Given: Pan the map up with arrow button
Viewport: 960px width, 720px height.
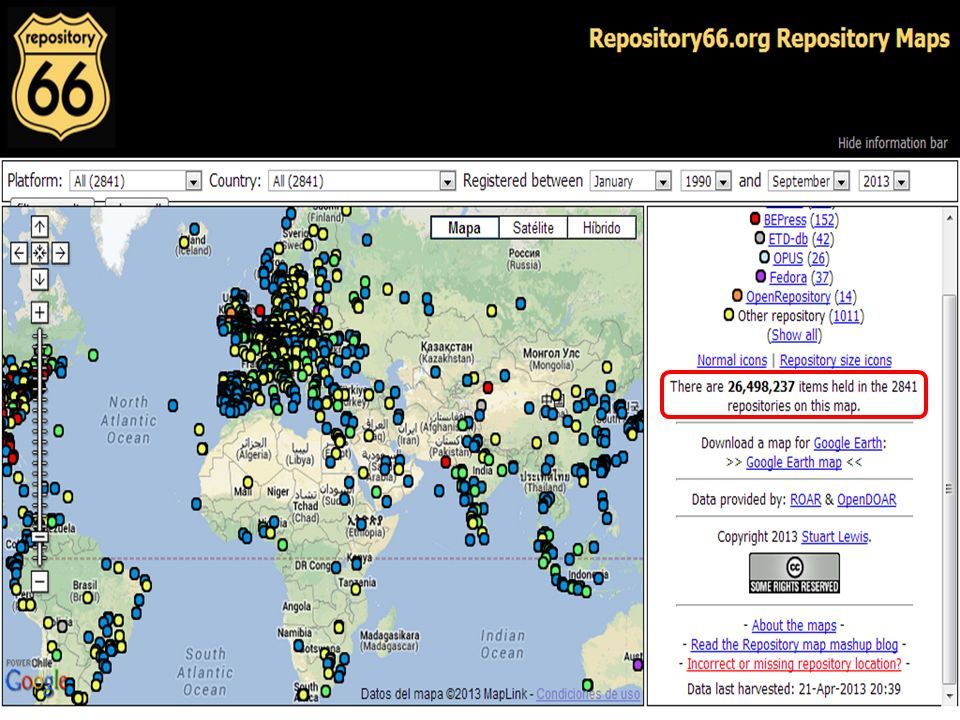Looking at the screenshot, I should (x=40, y=227).
